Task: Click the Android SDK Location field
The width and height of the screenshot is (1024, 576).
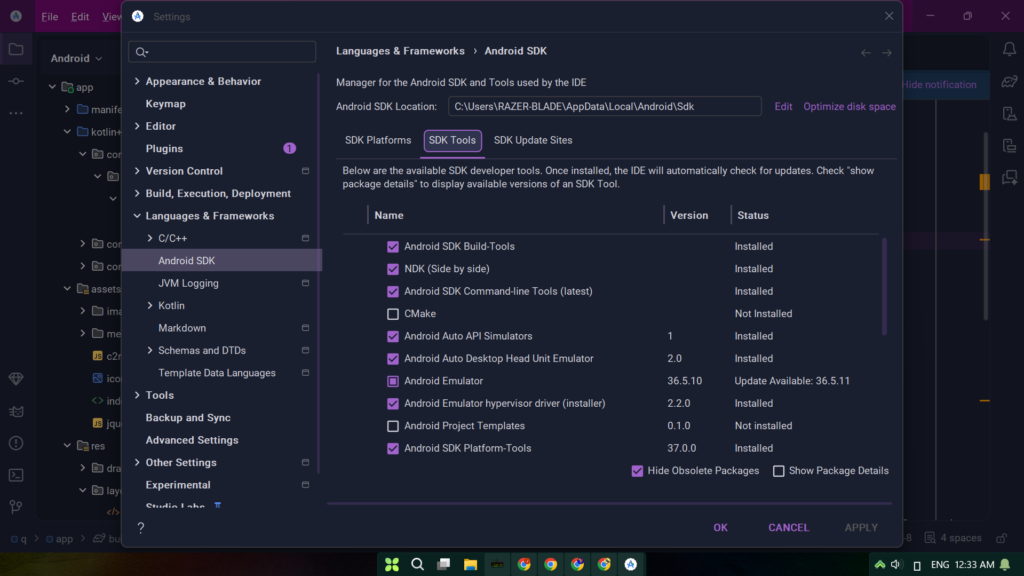Action: tap(605, 106)
